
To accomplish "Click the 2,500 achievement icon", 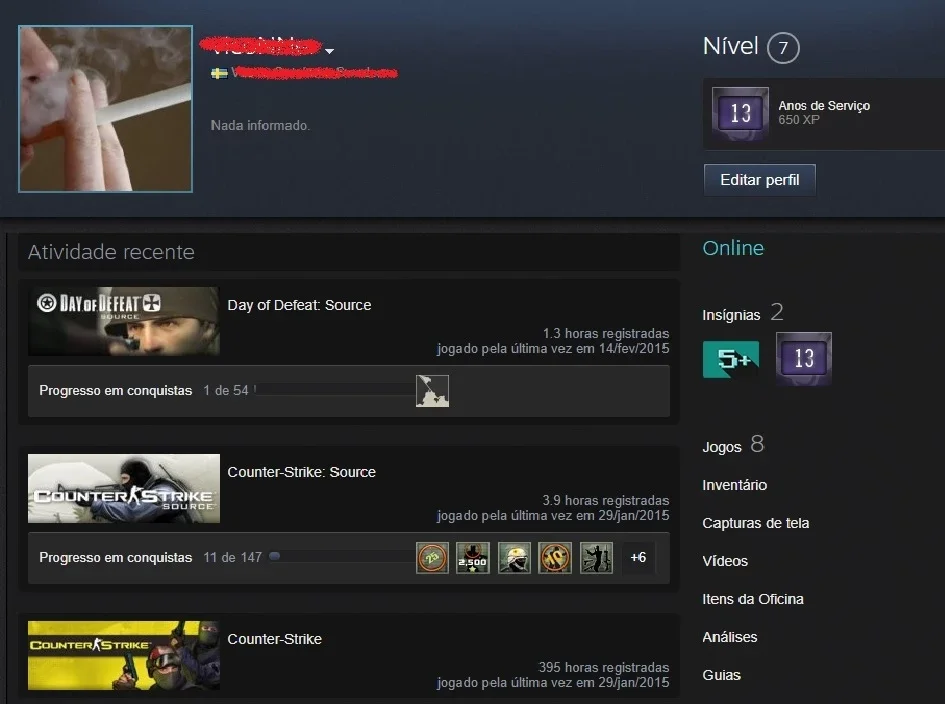I will pyautogui.click(x=472, y=558).
